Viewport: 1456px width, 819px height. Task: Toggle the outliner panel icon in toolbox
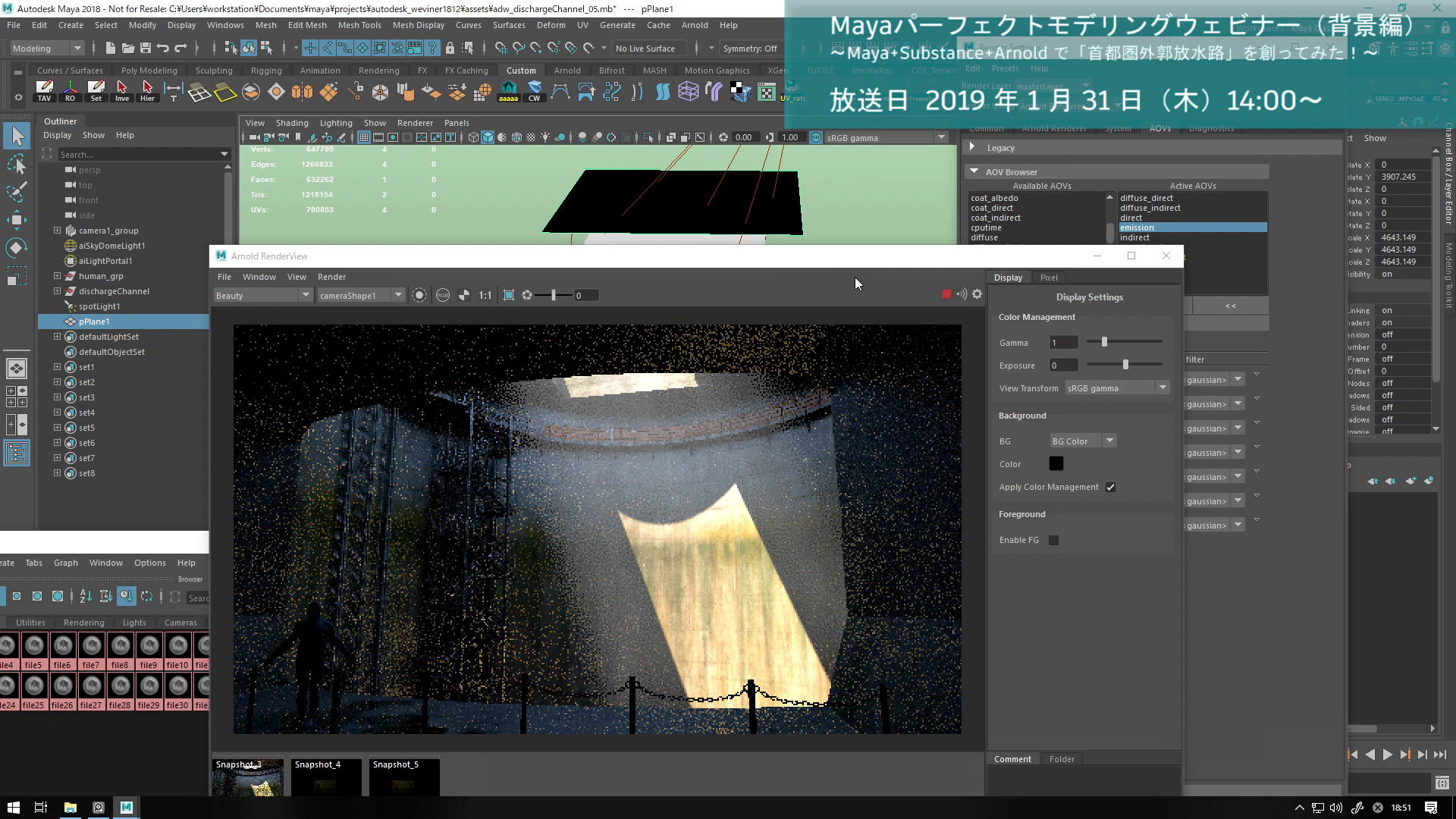click(17, 453)
